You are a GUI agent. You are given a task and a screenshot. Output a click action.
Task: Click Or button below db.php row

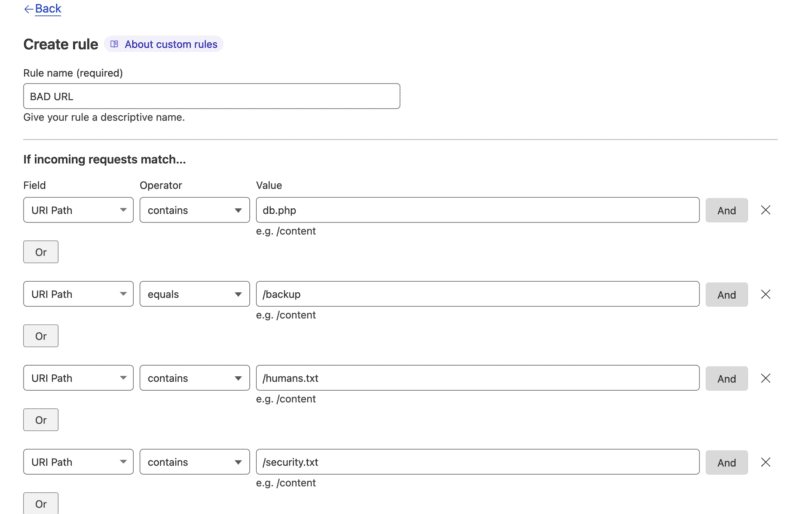click(41, 252)
